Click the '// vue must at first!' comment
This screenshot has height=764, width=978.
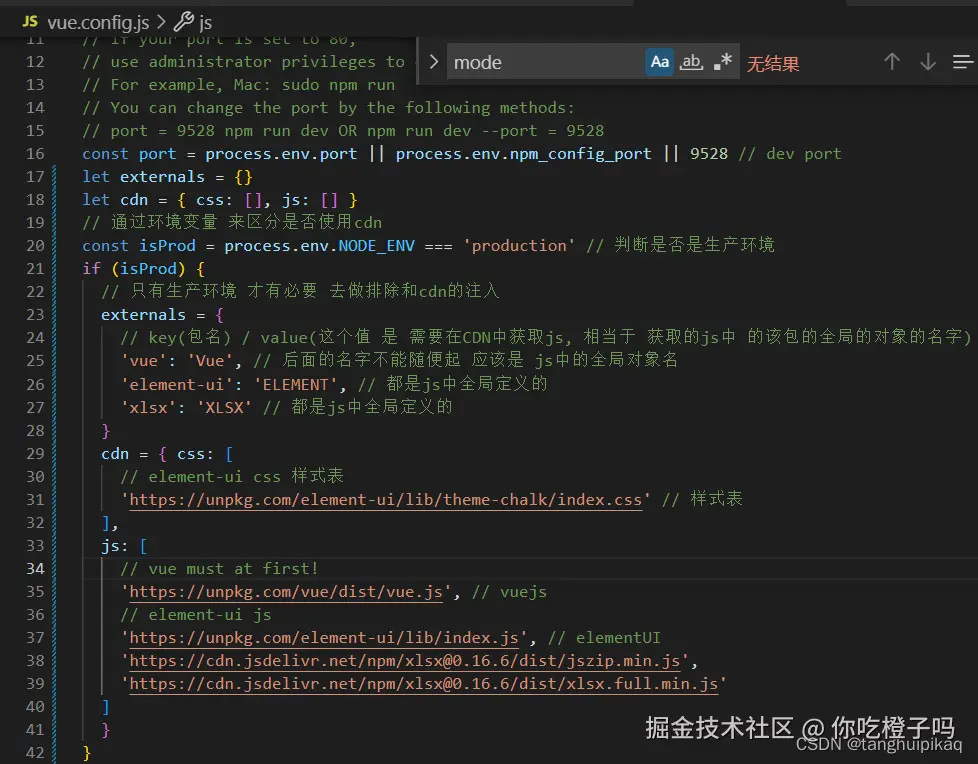(x=219, y=568)
